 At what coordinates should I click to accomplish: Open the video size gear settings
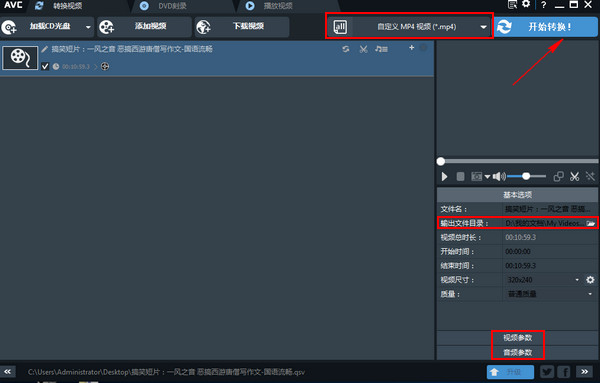[590, 280]
